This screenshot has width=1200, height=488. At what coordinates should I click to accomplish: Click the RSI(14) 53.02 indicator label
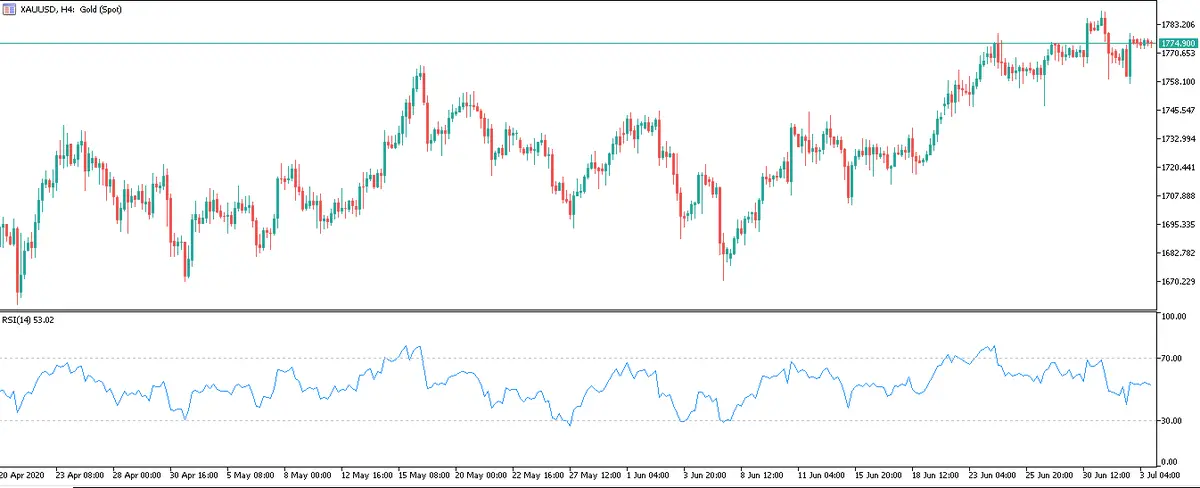pyautogui.click(x=30, y=320)
